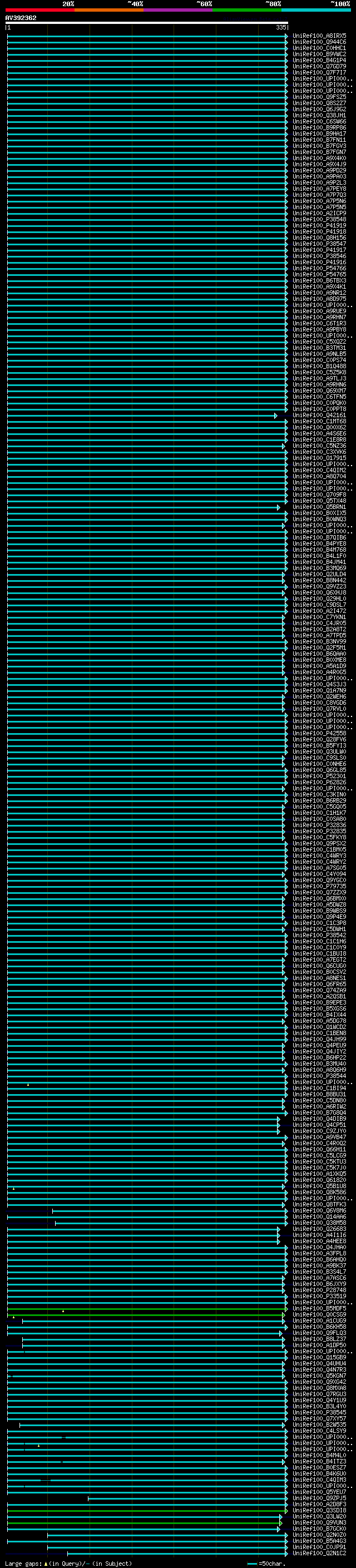Open hit UniRef100_A8IRX5
The width and height of the screenshot is (356, 1568).
click(319, 36)
